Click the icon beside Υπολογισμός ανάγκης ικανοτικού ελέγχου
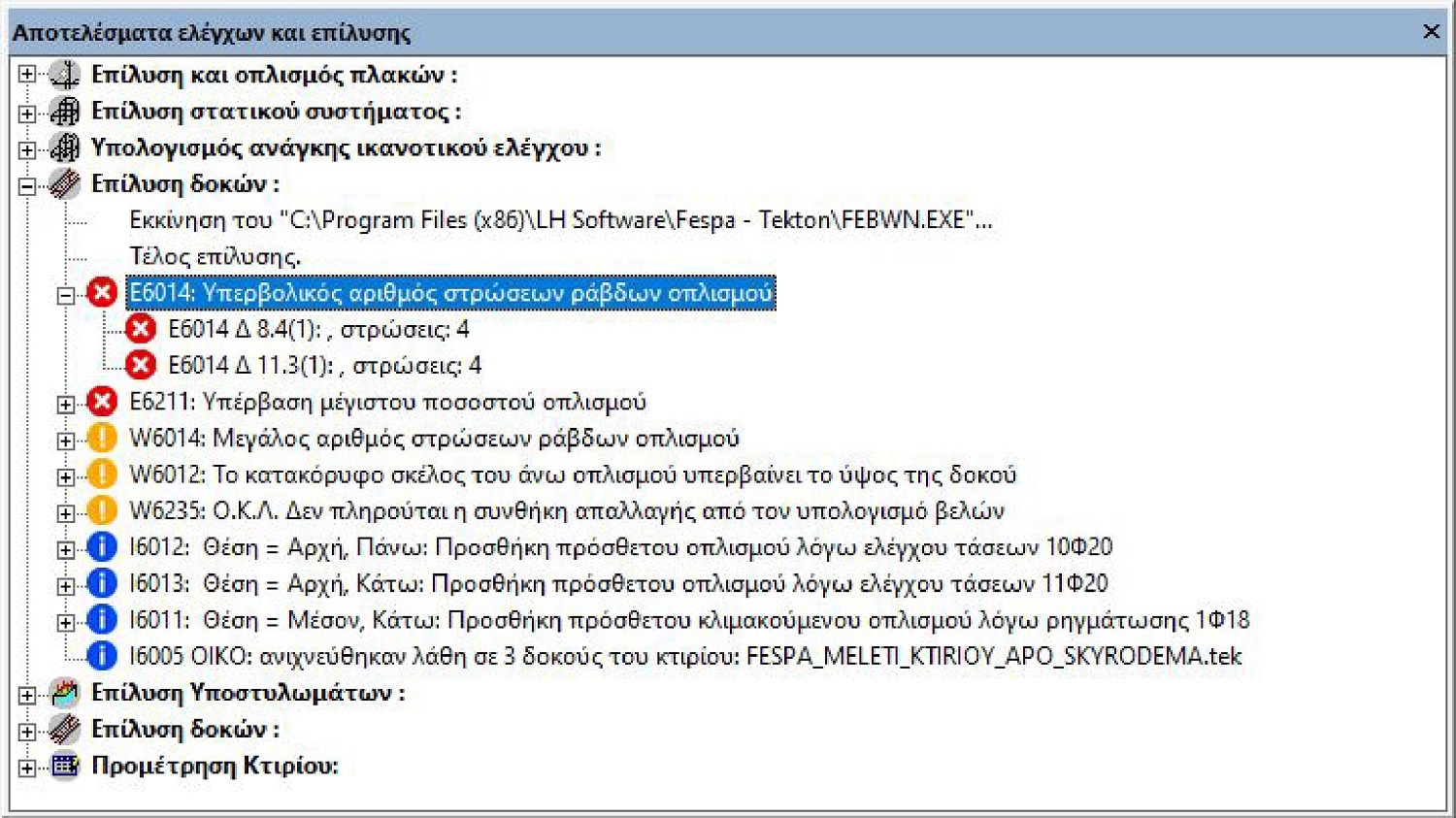The height and width of the screenshot is (818, 1456). tap(64, 147)
